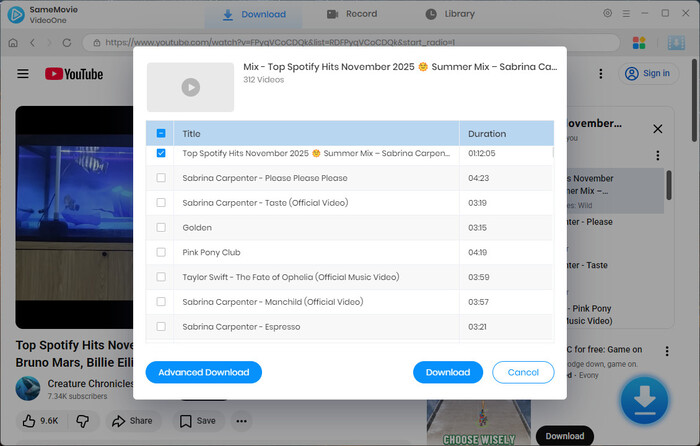Click the Creature Chronicles channel name
Screen dimensions: 700x446
[x=90, y=383]
